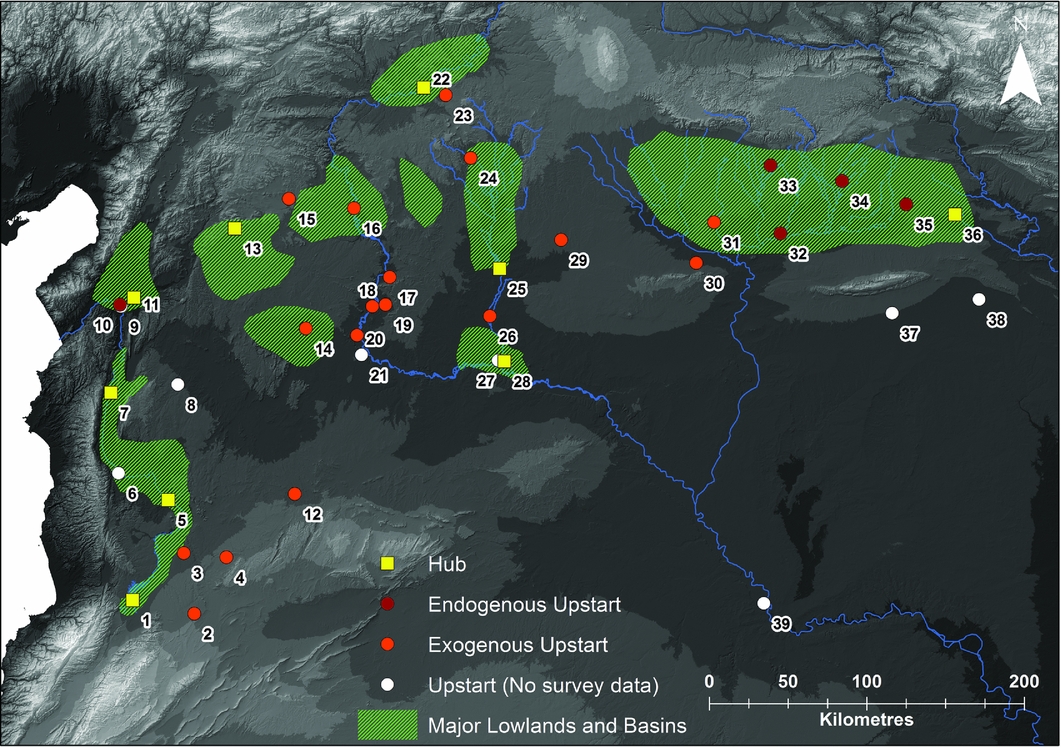The image size is (1061, 747).
Task: Select the red marker labeled 12
Action: click(294, 494)
